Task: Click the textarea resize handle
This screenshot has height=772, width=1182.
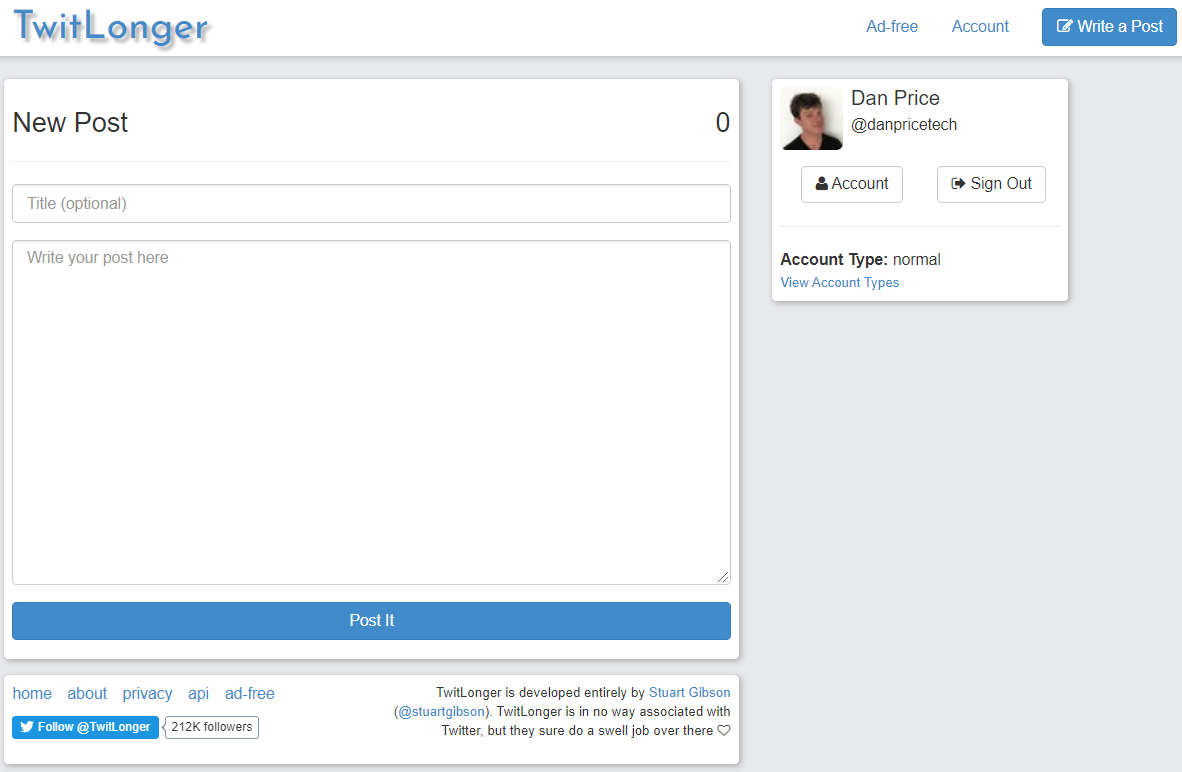Action: 723,577
